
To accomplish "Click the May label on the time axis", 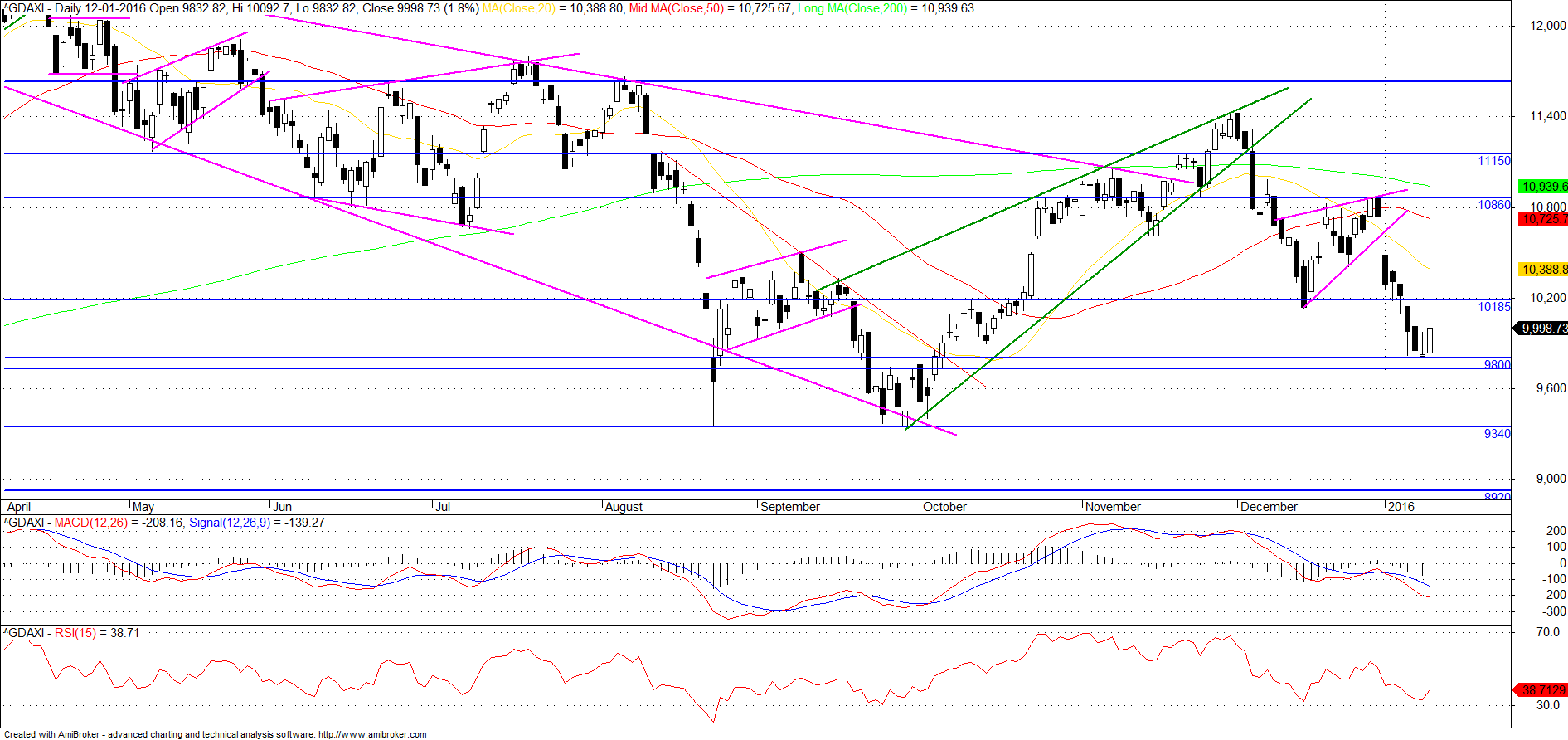I will 143,507.
